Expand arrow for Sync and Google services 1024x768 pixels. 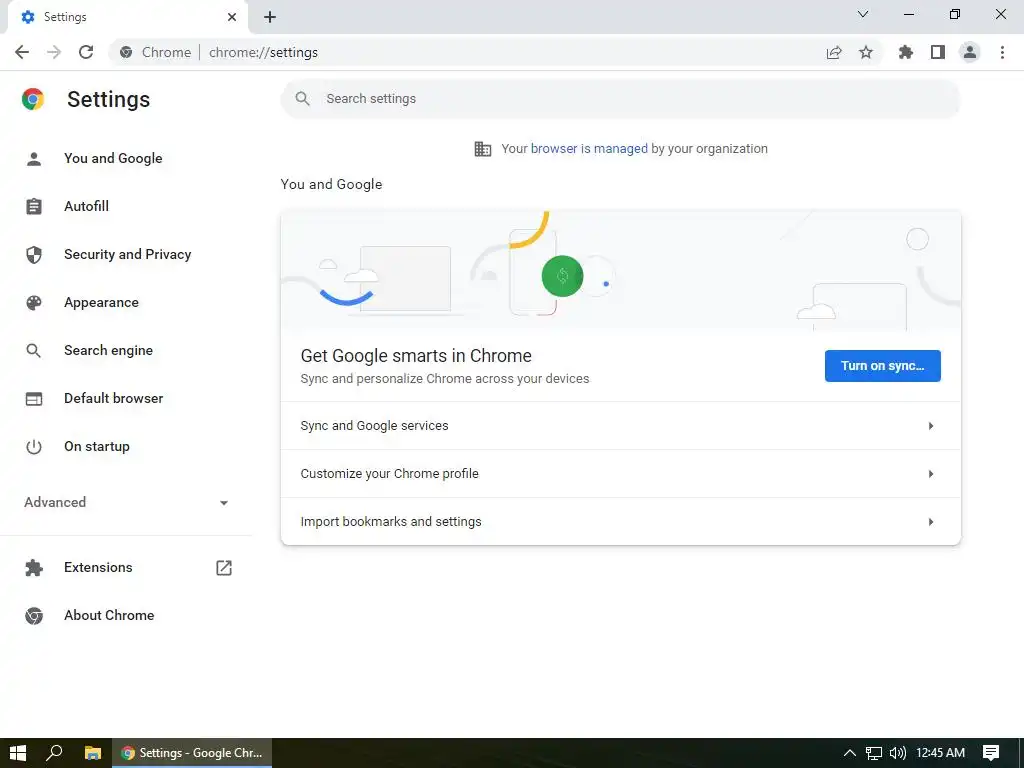(931, 426)
